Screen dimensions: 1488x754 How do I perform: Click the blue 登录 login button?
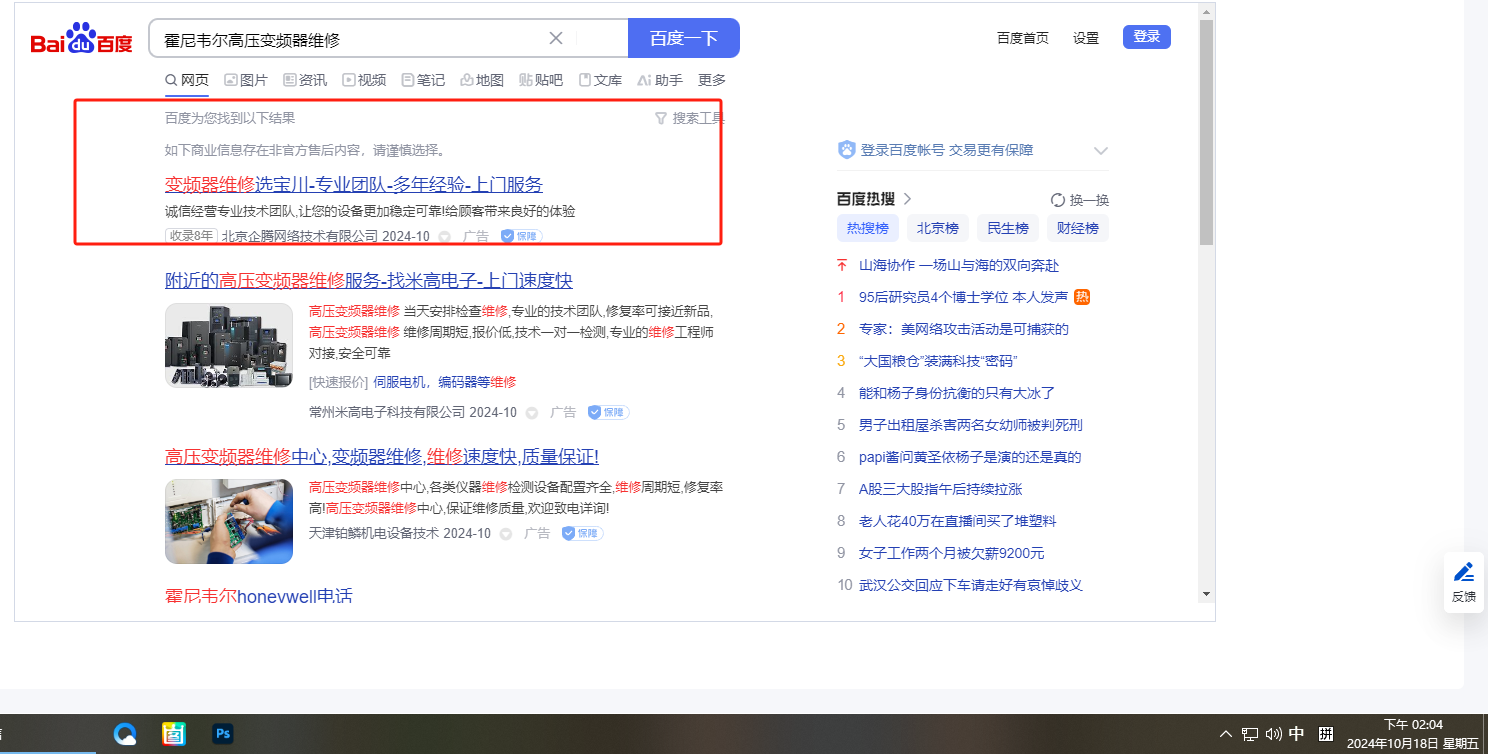1146,37
